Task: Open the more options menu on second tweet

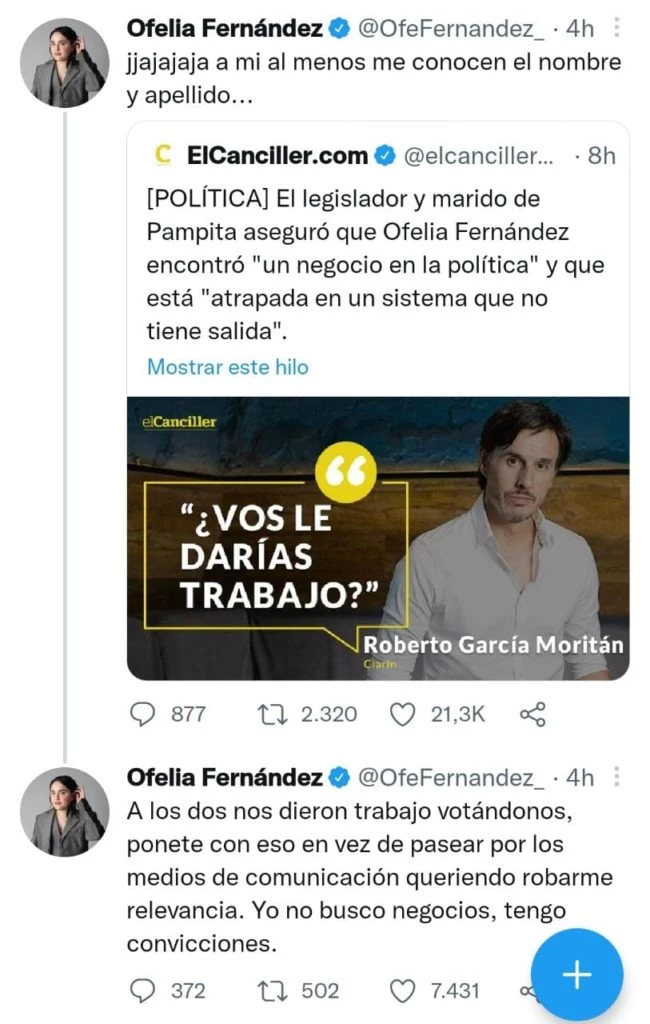Action: [x=617, y=776]
